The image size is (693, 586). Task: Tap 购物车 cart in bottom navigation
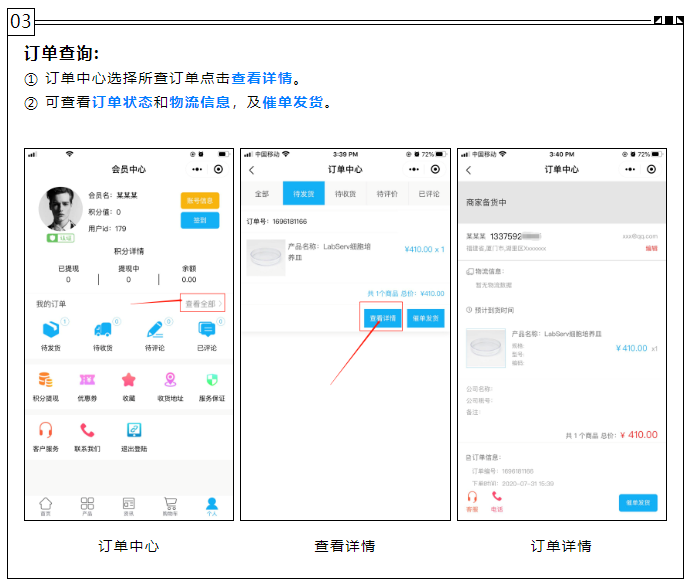coord(170,505)
